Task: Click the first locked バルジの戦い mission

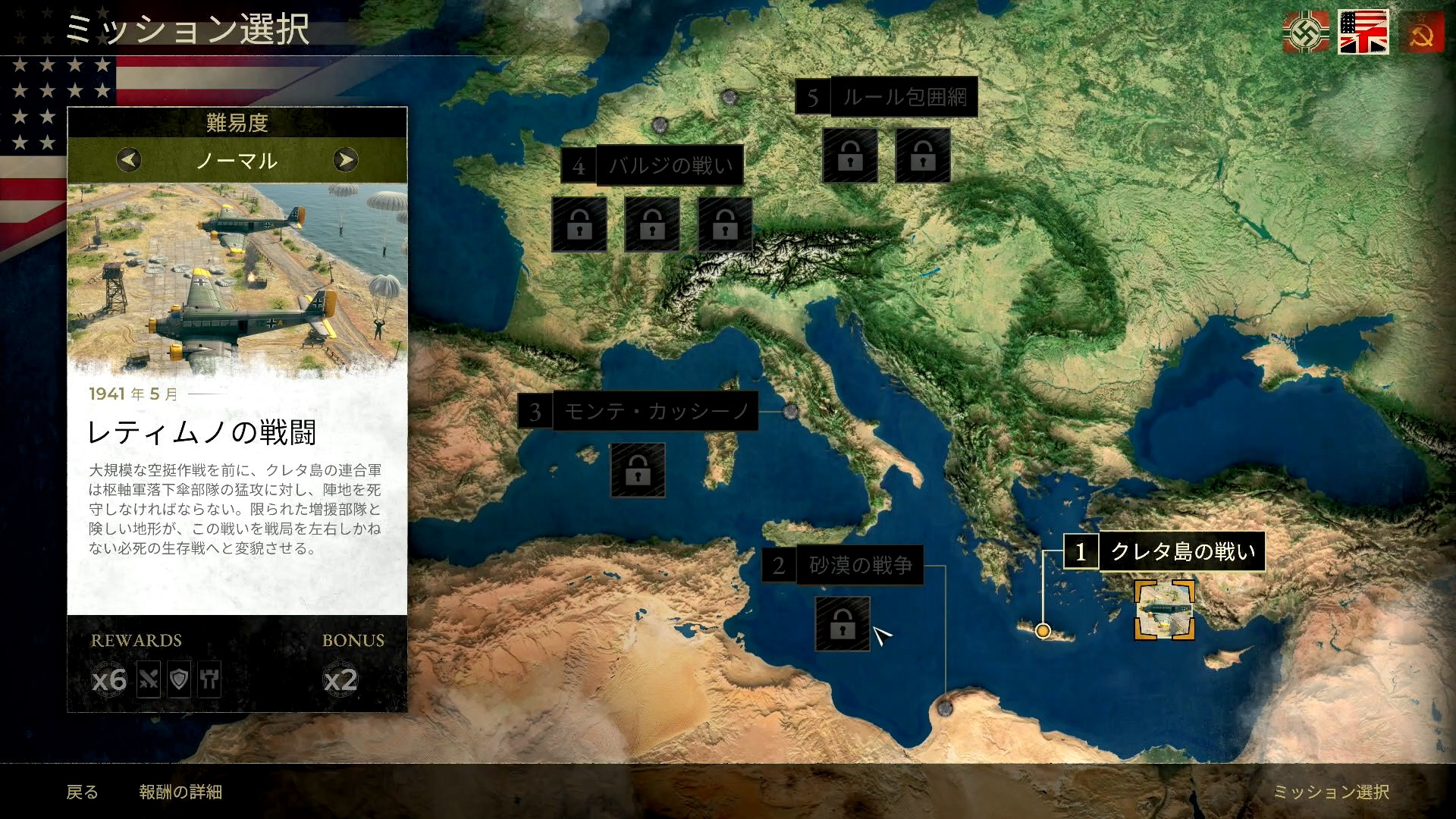Action: point(579,224)
